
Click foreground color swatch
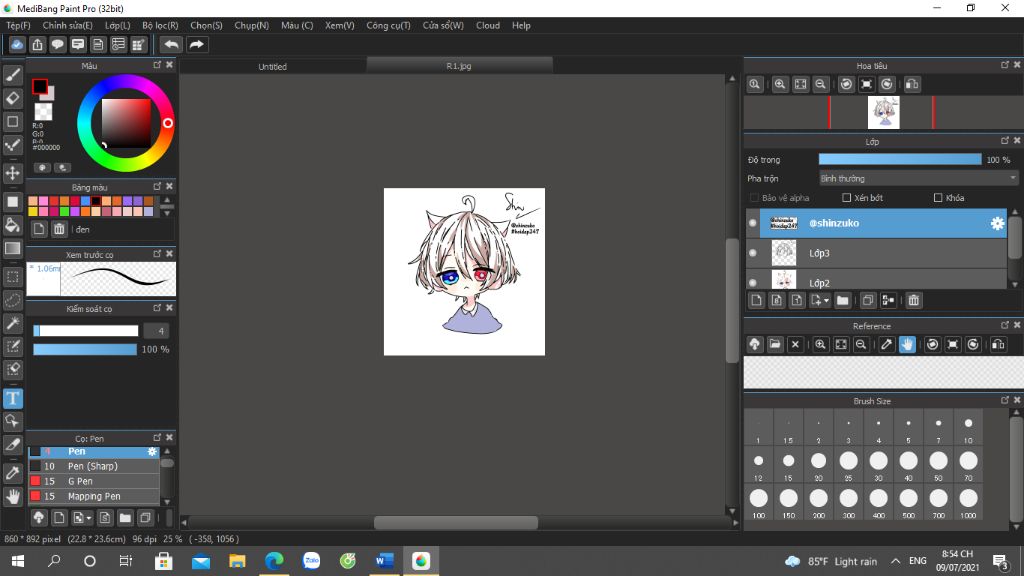click(x=40, y=86)
